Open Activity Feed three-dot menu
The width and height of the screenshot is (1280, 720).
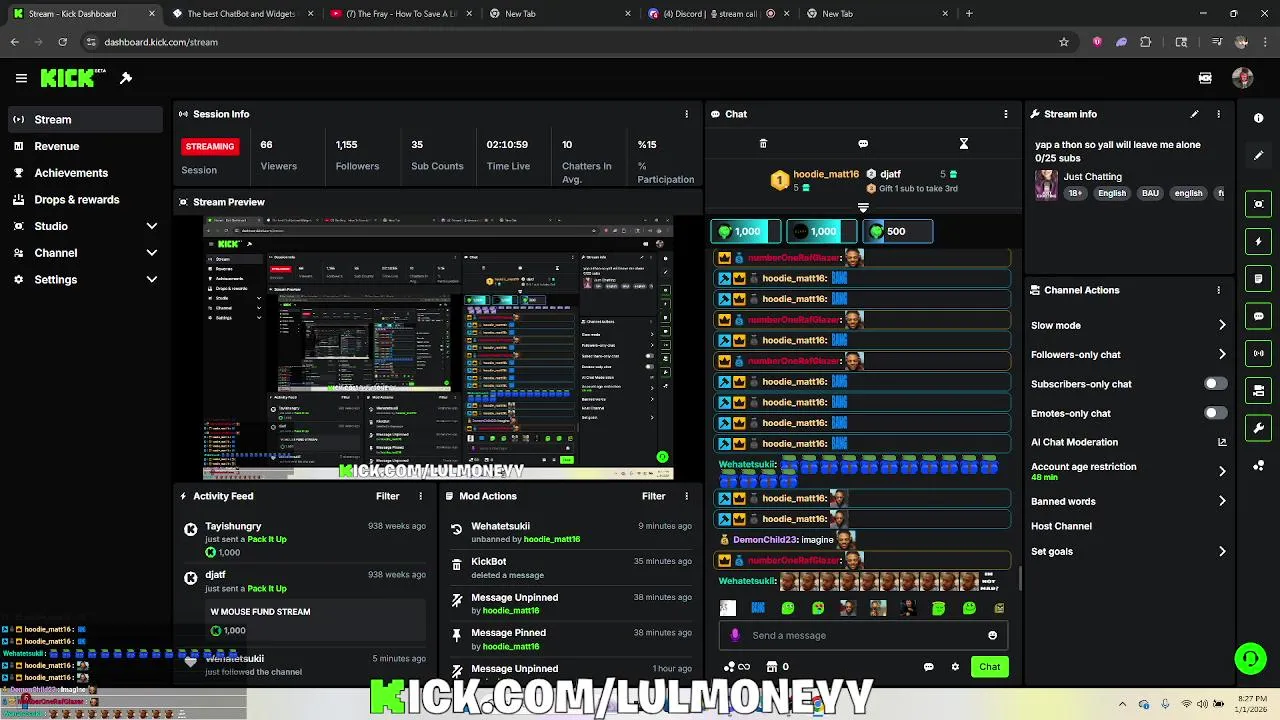(x=420, y=496)
